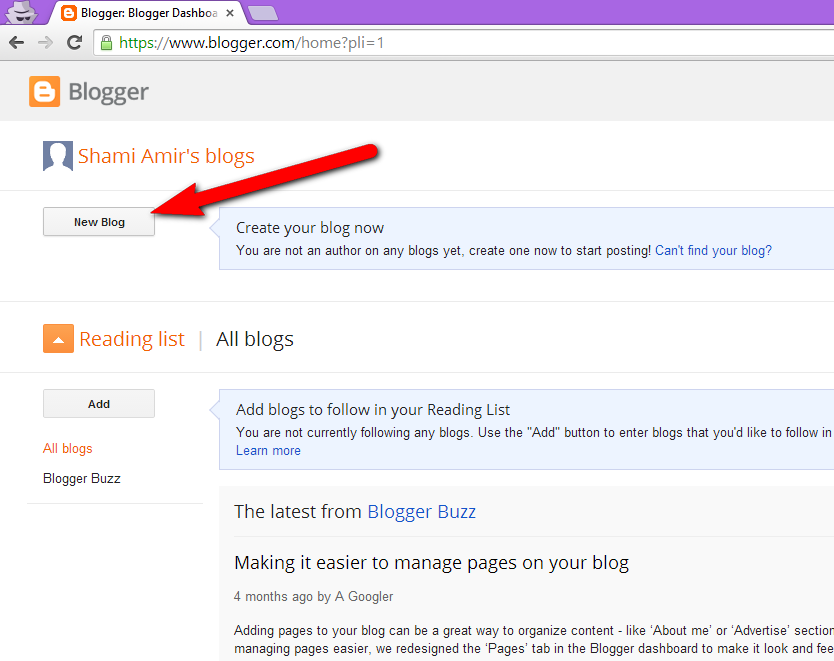
Task: Click the browser Back arrow
Action: (16, 43)
